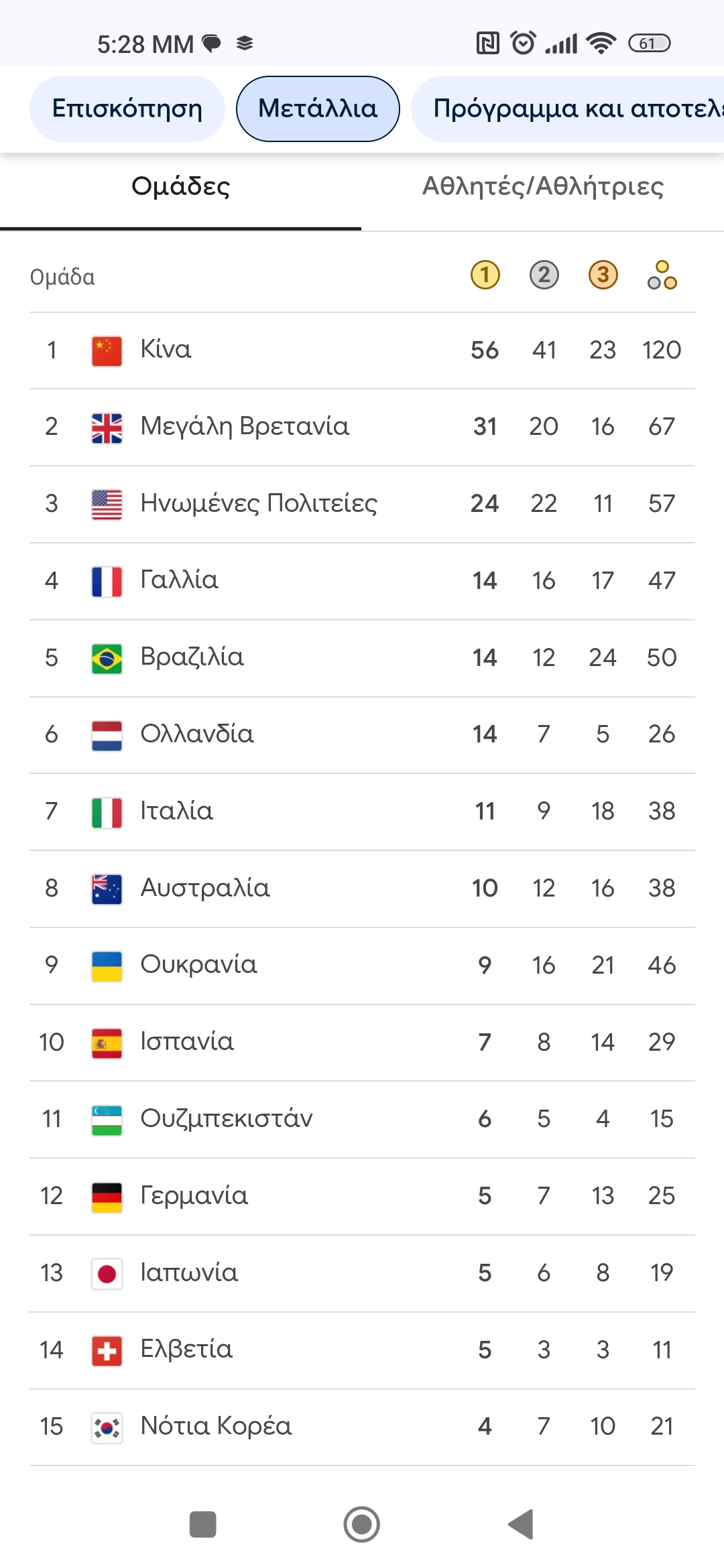Open the Ηνωμένες Πολιτείες team row
Image resolution: width=724 pixels, height=1568 pixels.
[x=362, y=504]
